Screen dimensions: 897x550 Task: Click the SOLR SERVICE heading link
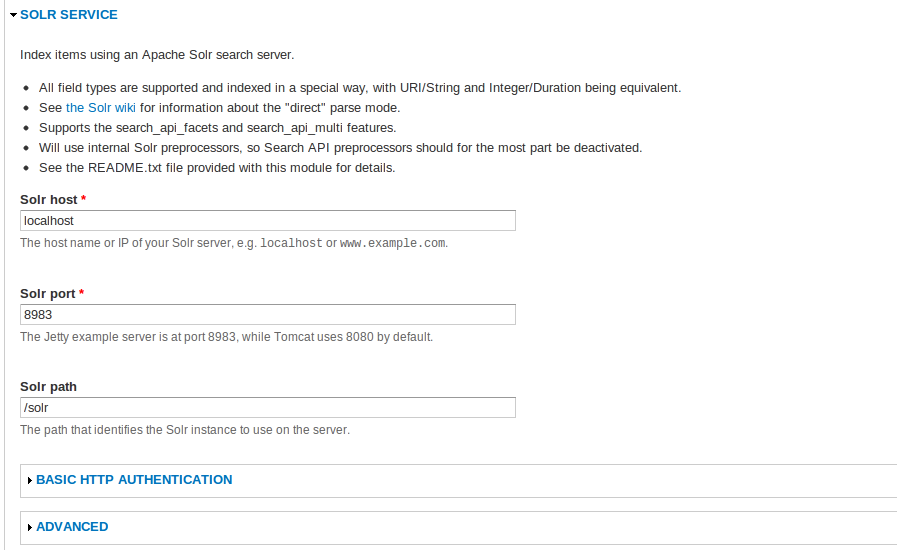coord(69,15)
